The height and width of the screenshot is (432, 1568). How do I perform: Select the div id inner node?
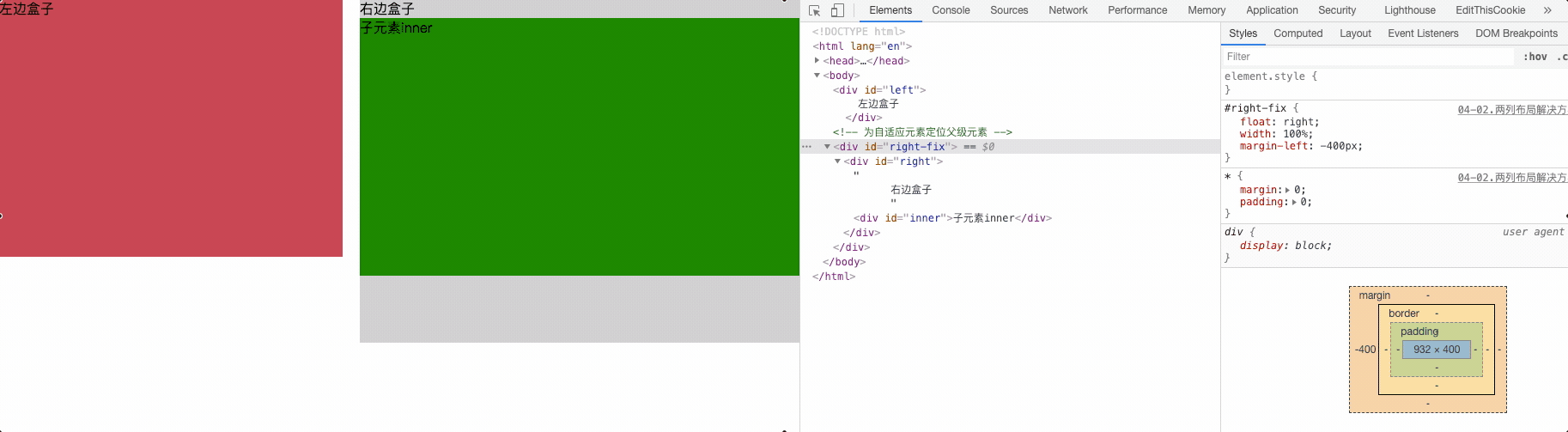pos(951,218)
